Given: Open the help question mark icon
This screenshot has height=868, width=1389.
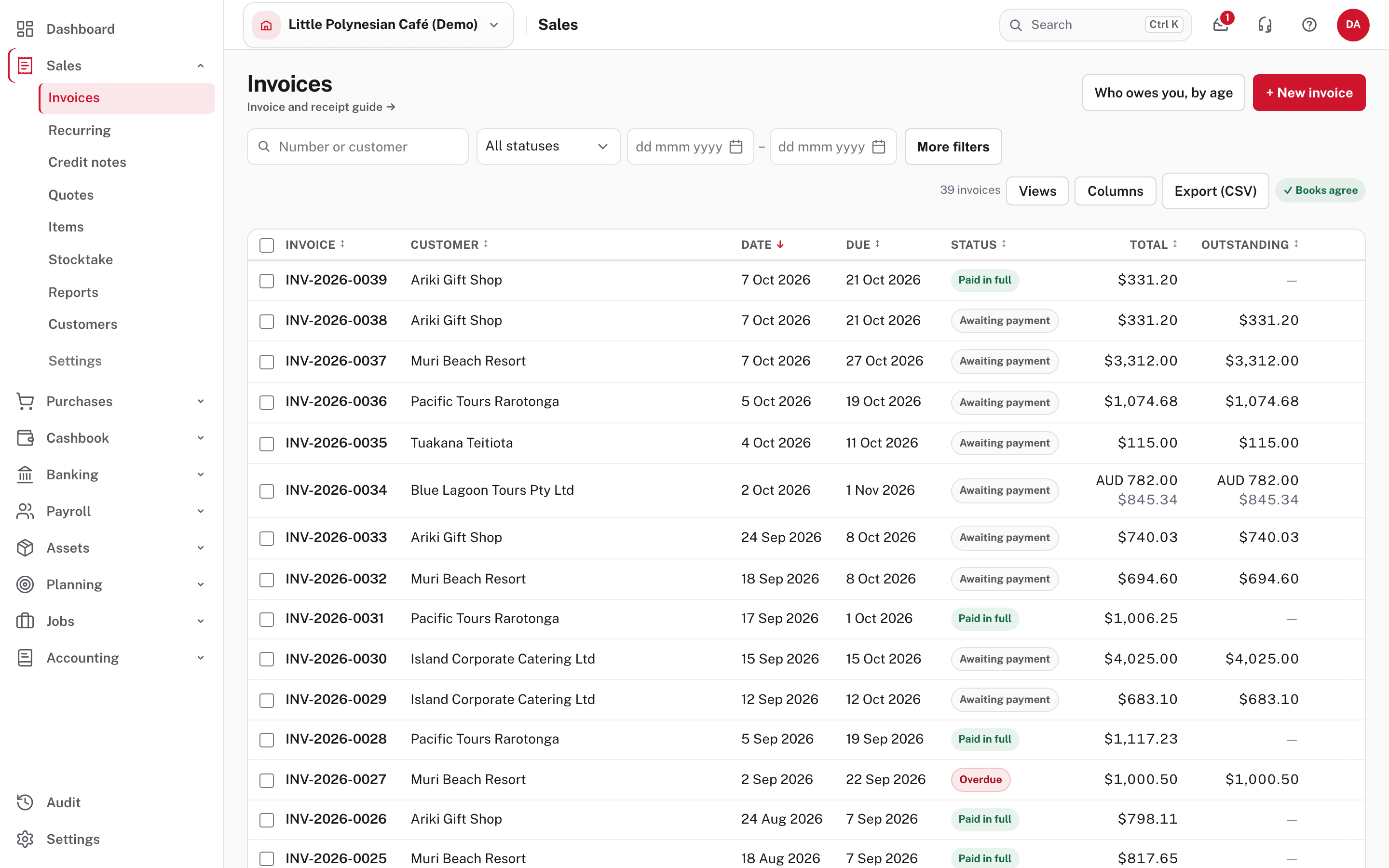Looking at the screenshot, I should (1309, 25).
